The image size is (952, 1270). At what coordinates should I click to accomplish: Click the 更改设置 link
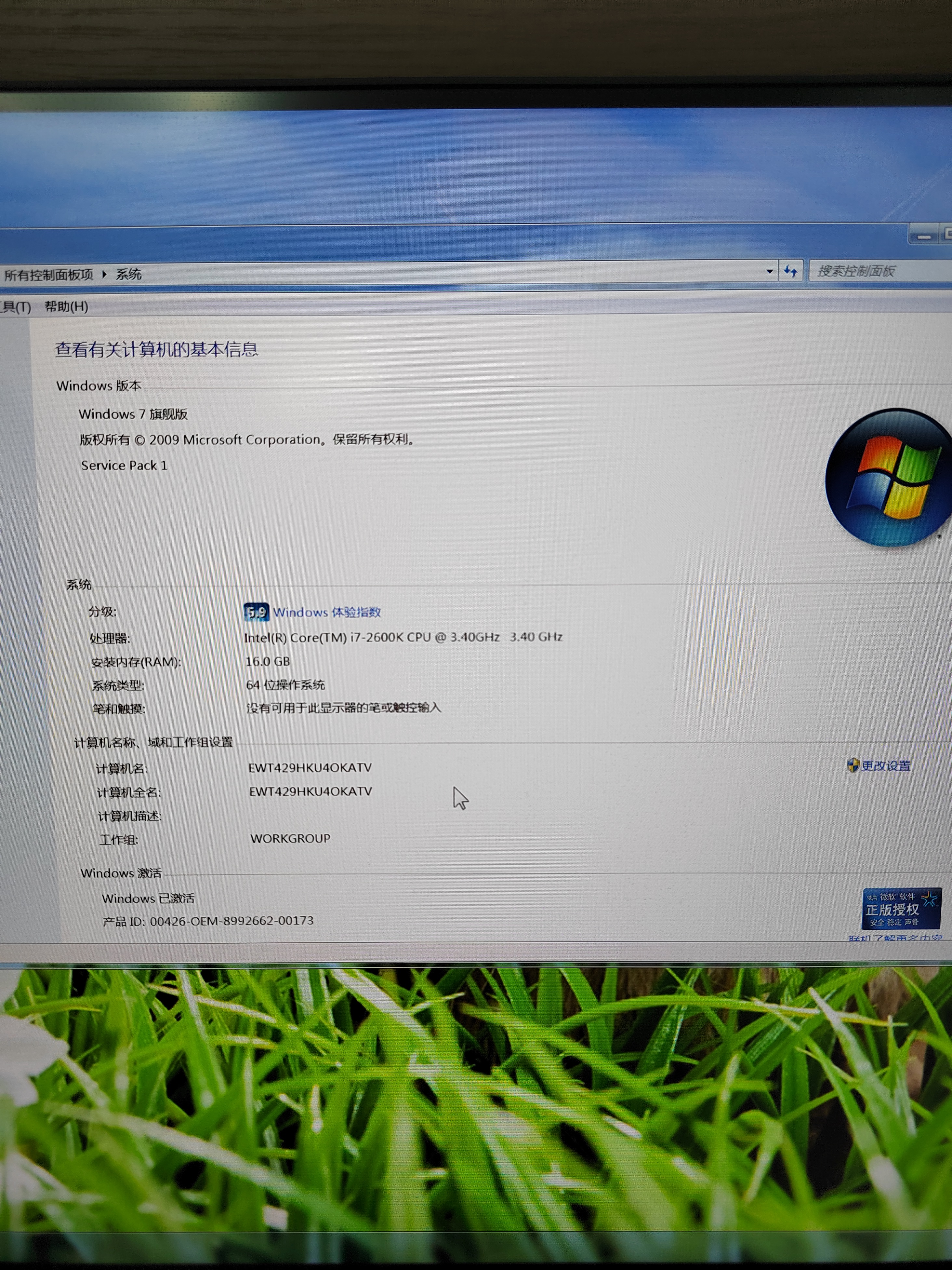pos(886,766)
